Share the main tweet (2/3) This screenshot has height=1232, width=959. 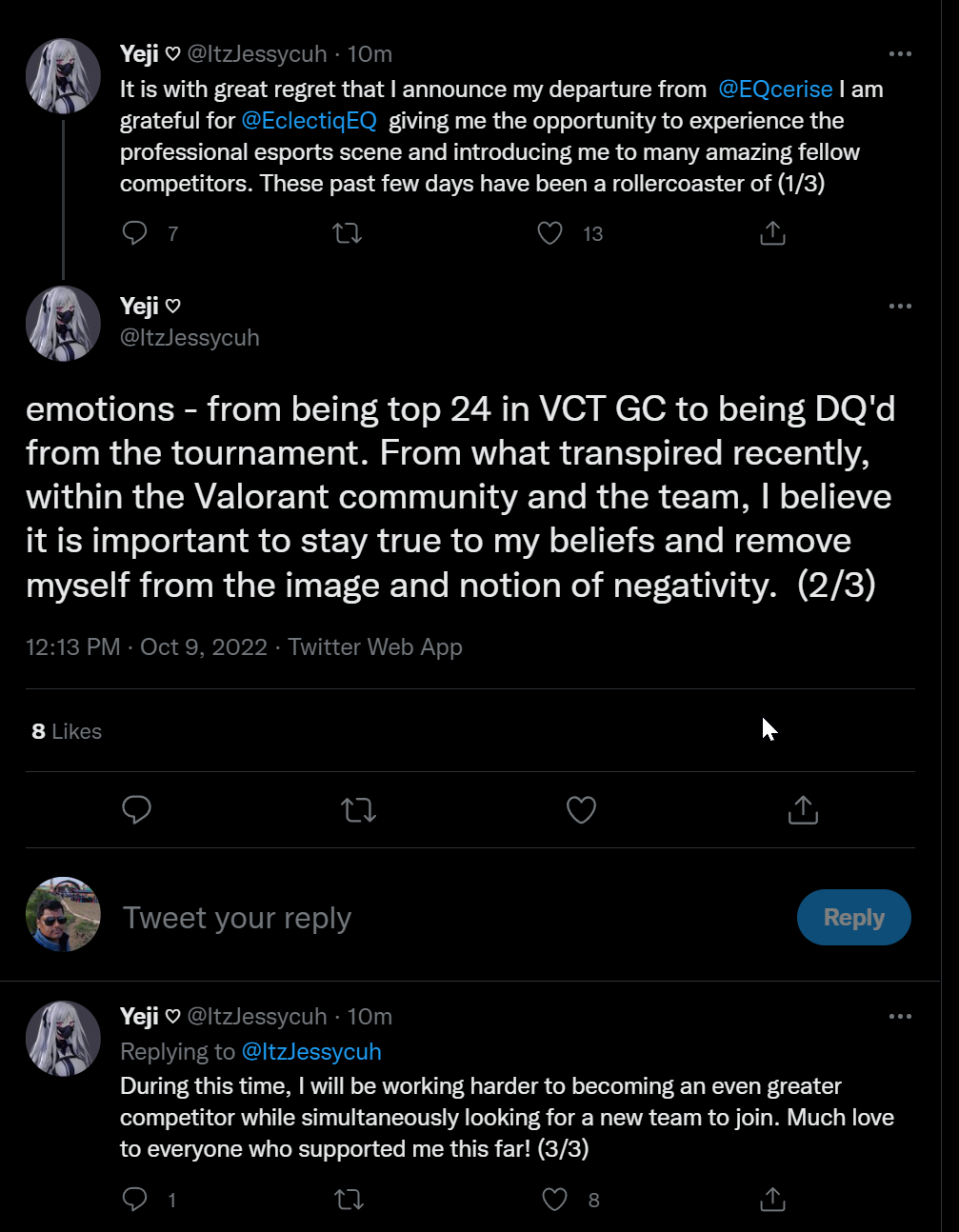click(803, 810)
